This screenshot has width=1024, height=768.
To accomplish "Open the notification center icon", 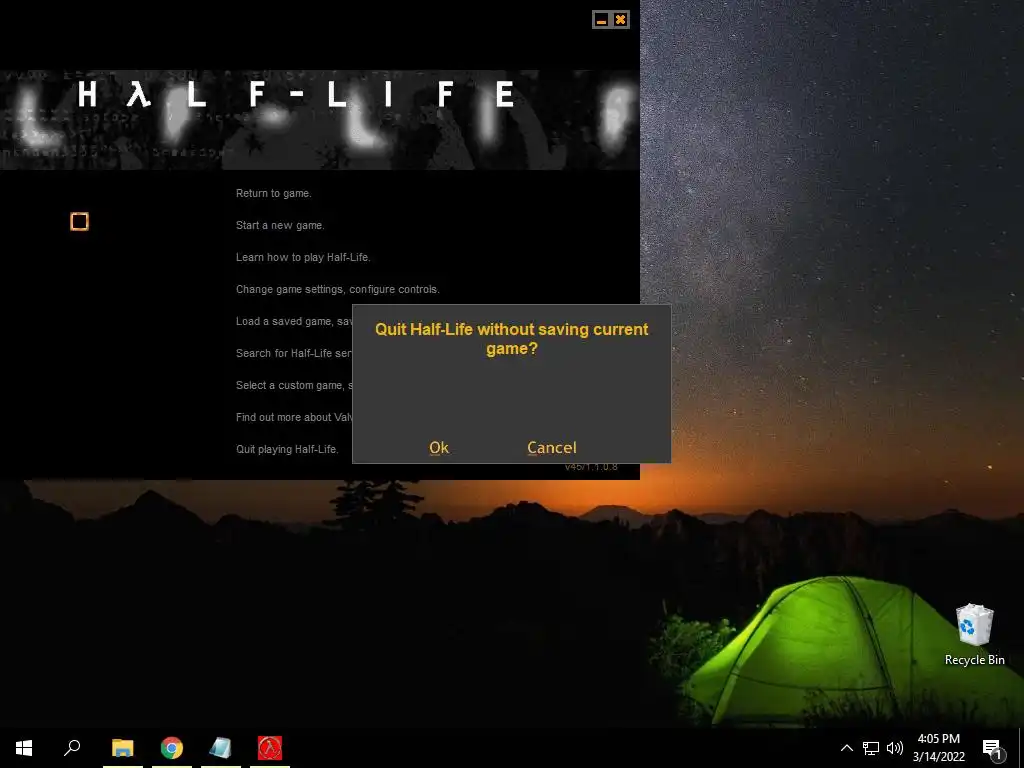I will coord(992,748).
